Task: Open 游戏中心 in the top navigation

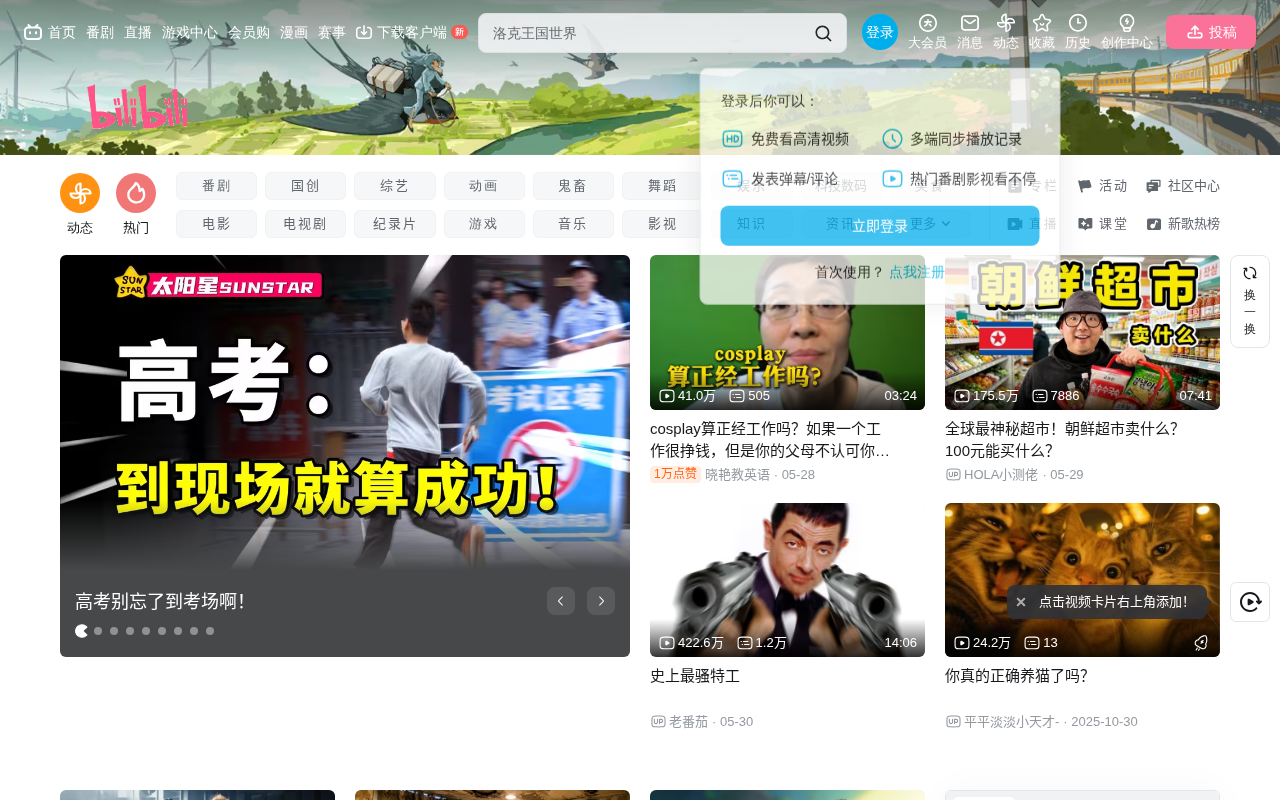Action: tap(190, 32)
